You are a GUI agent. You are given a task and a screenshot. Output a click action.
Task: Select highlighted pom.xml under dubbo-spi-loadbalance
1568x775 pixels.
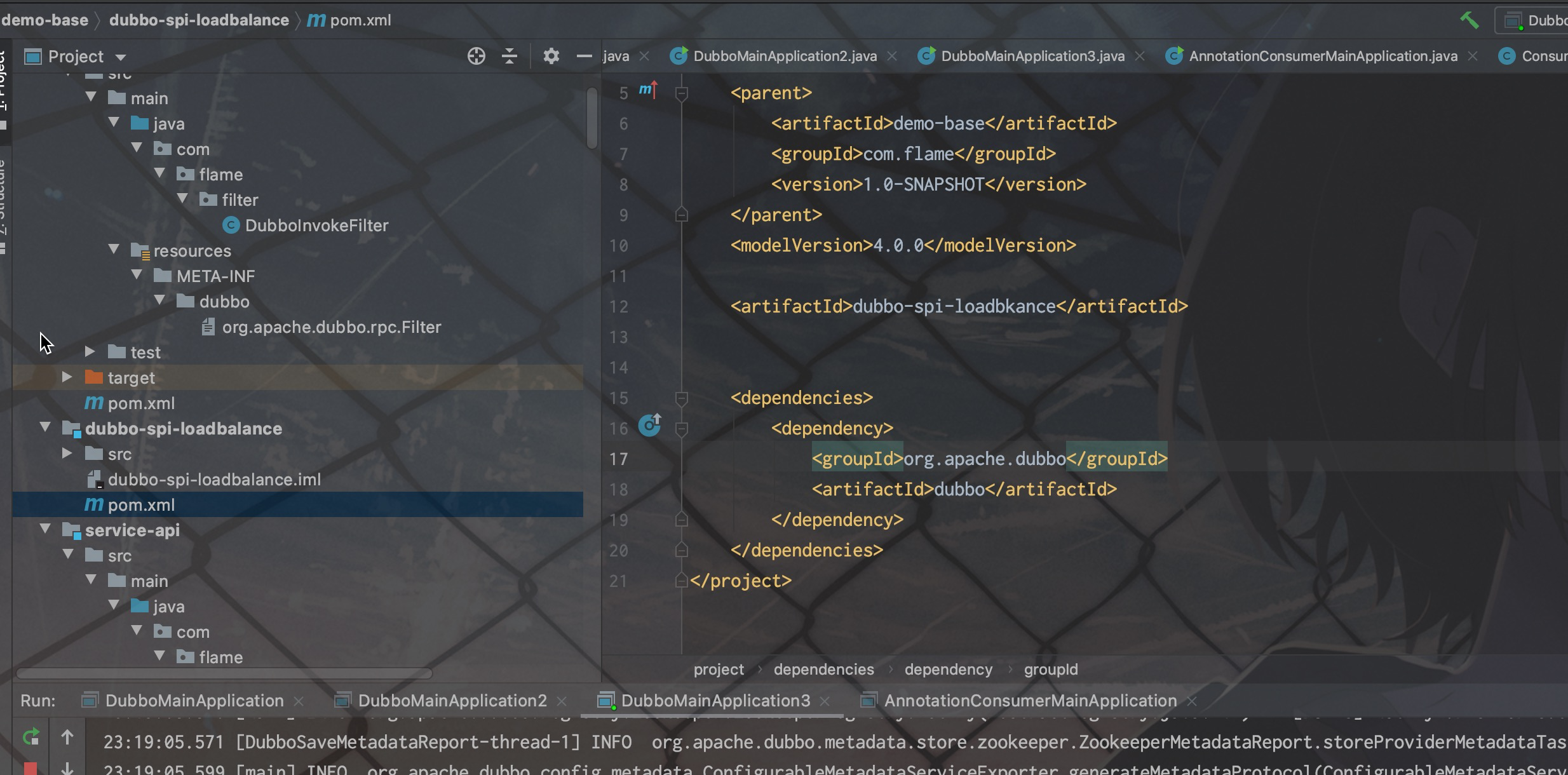(x=297, y=505)
